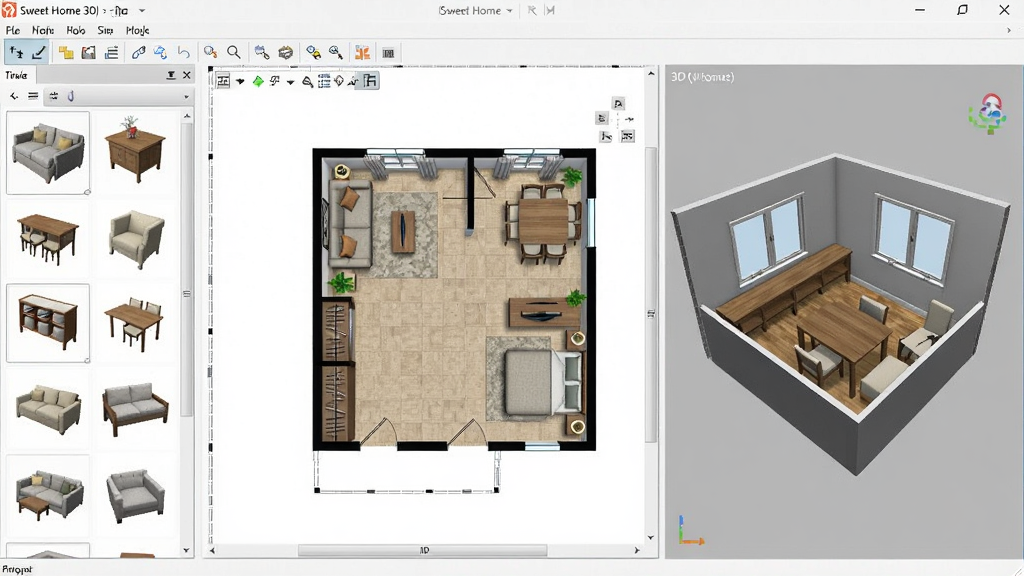The height and width of the screenshot is (576, 1024).
Task: Open the "Hob" menu
Action: pos(76,30)
